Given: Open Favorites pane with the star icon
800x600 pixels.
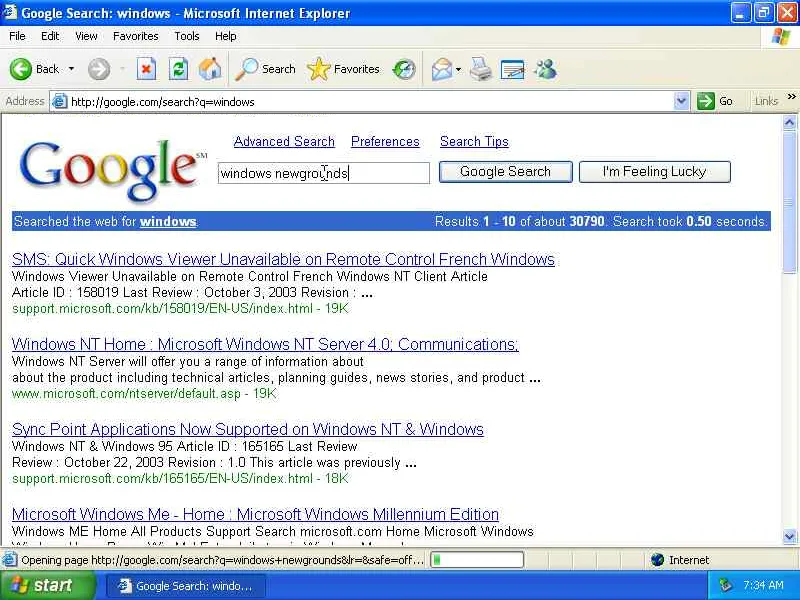Looking at the screenshot, I should tap(318, 69).
